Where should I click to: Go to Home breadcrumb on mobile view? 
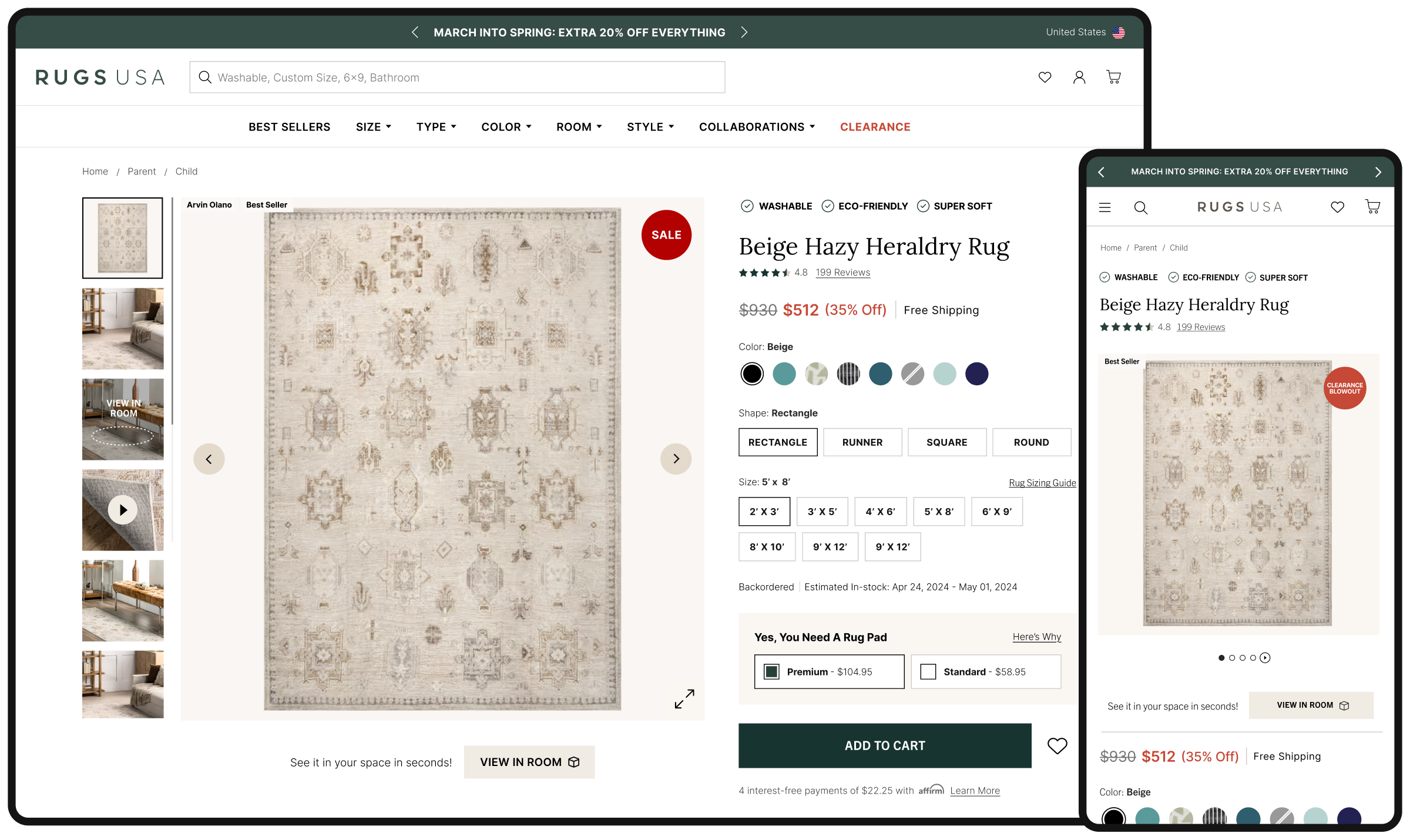[1111, 248]
